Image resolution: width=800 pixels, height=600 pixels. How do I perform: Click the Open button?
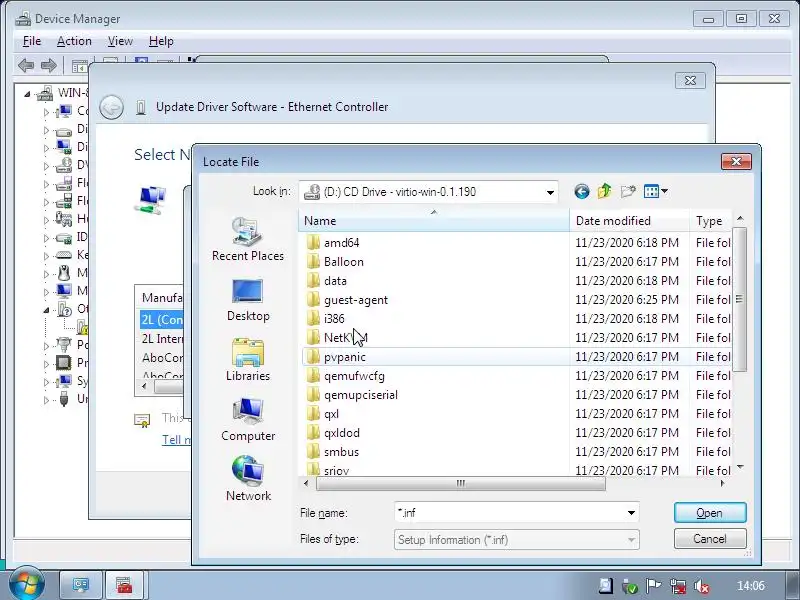coord(710,513)
